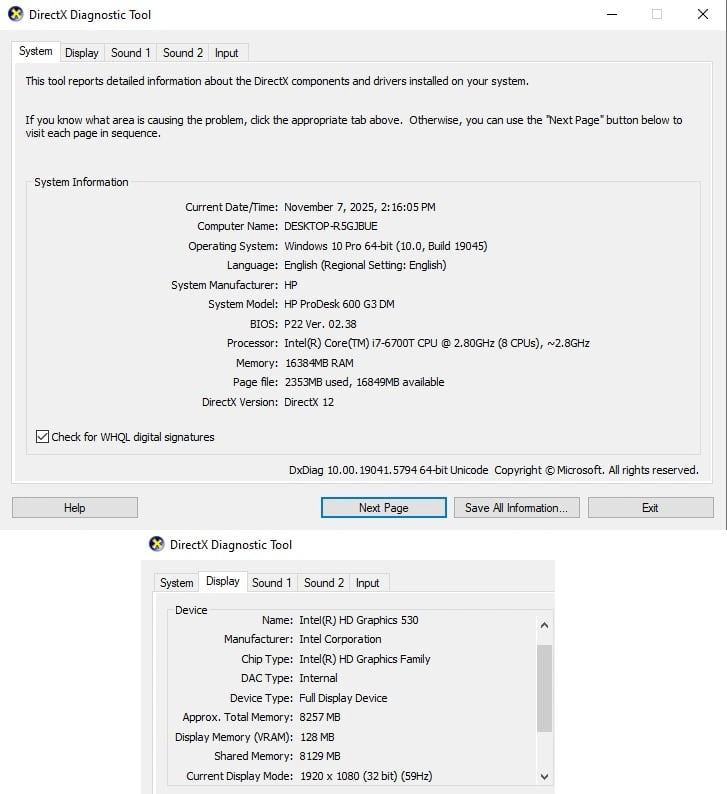This screenshot has height=794, width=727.
Task: Click the Device panel scrollbar thumb
Action: coord(544,688)
